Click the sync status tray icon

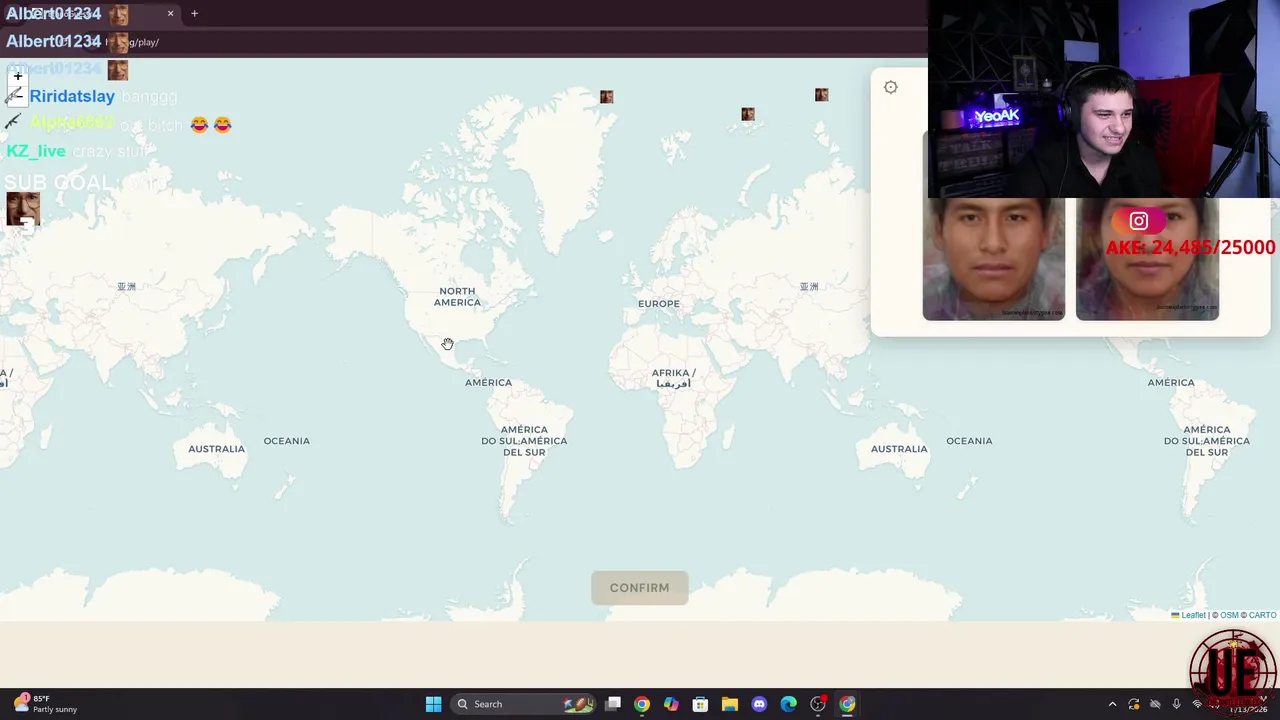point(1134,704)
